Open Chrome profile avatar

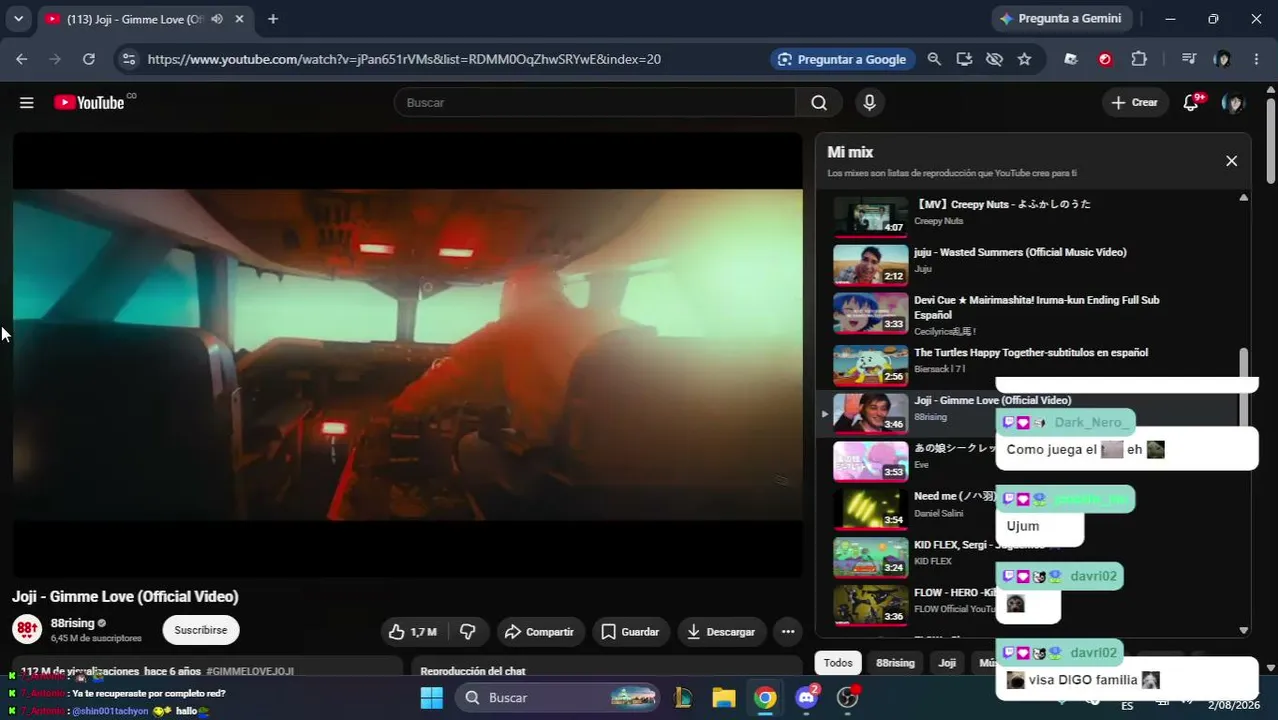coord(1222,59)
